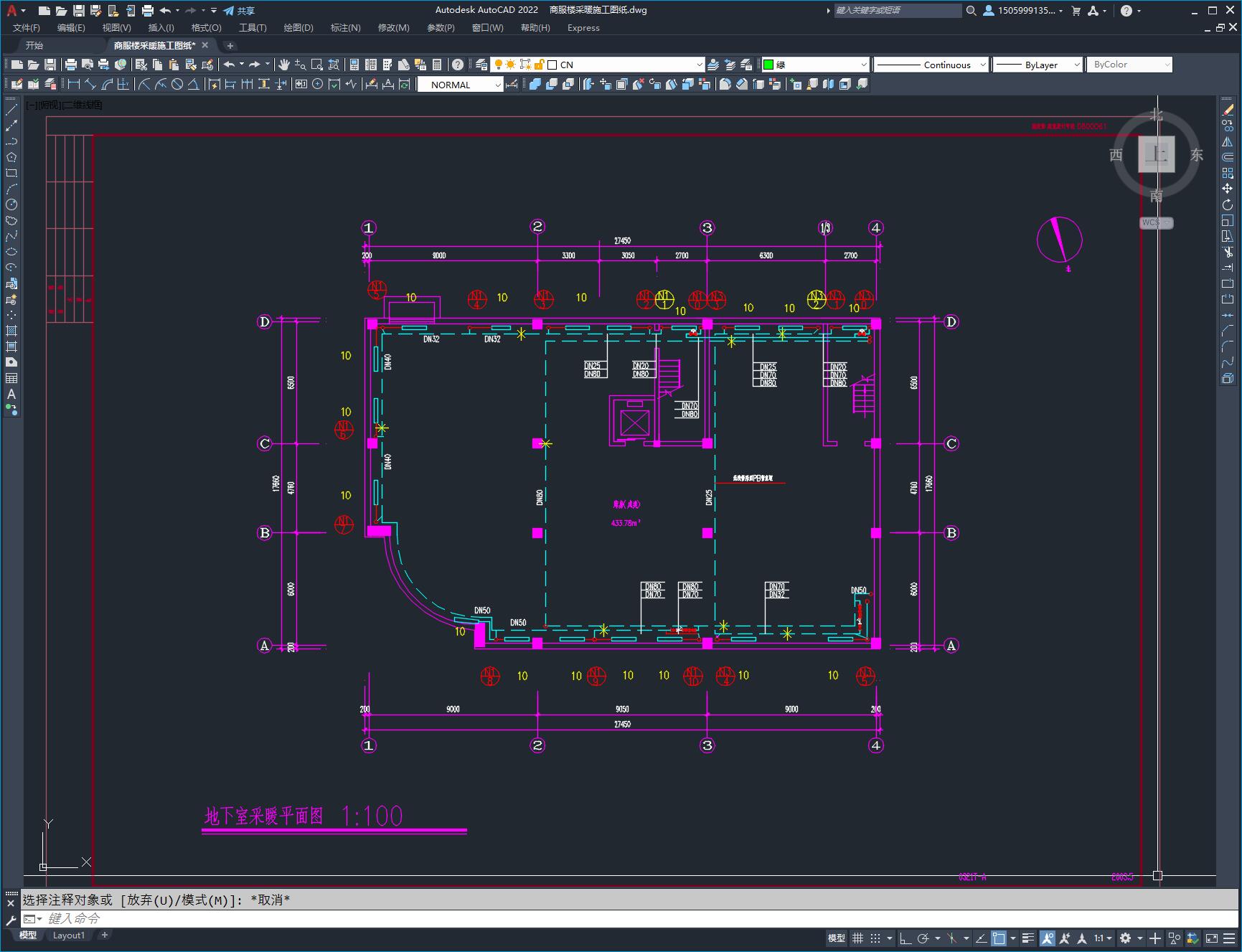Toggle grid display in status bar
Image resolution: width=1242 pixels, height=952 pixels.
tap(857, 938)
